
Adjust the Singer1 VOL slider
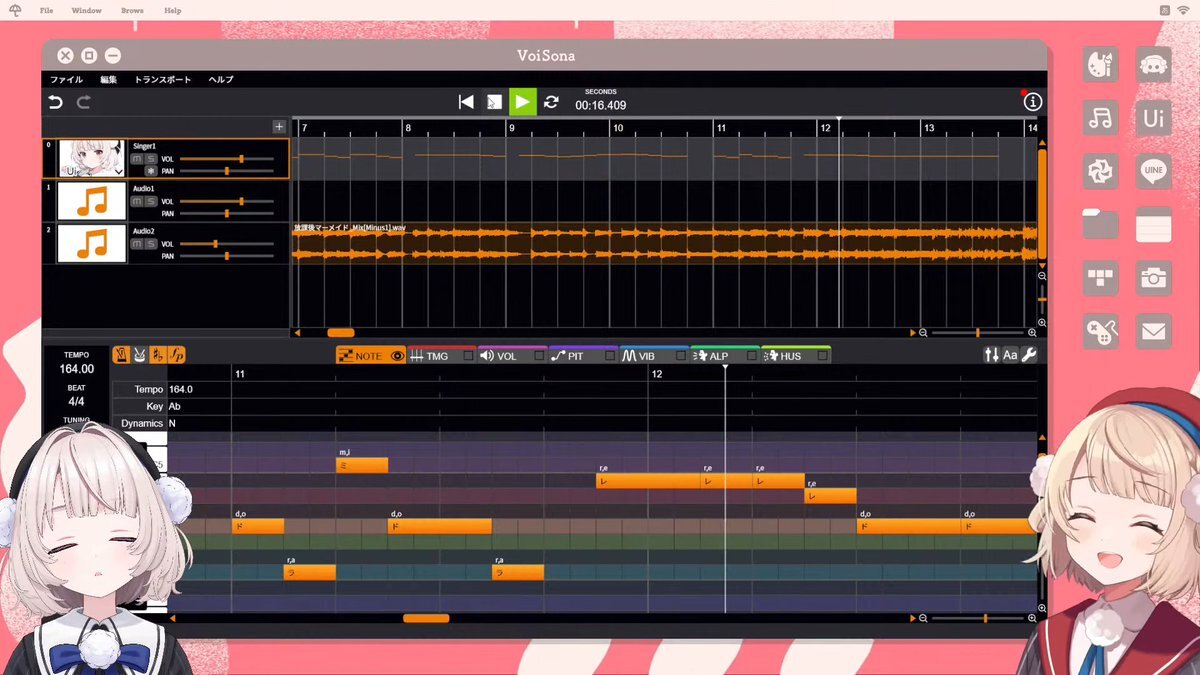tap(226, 159)
